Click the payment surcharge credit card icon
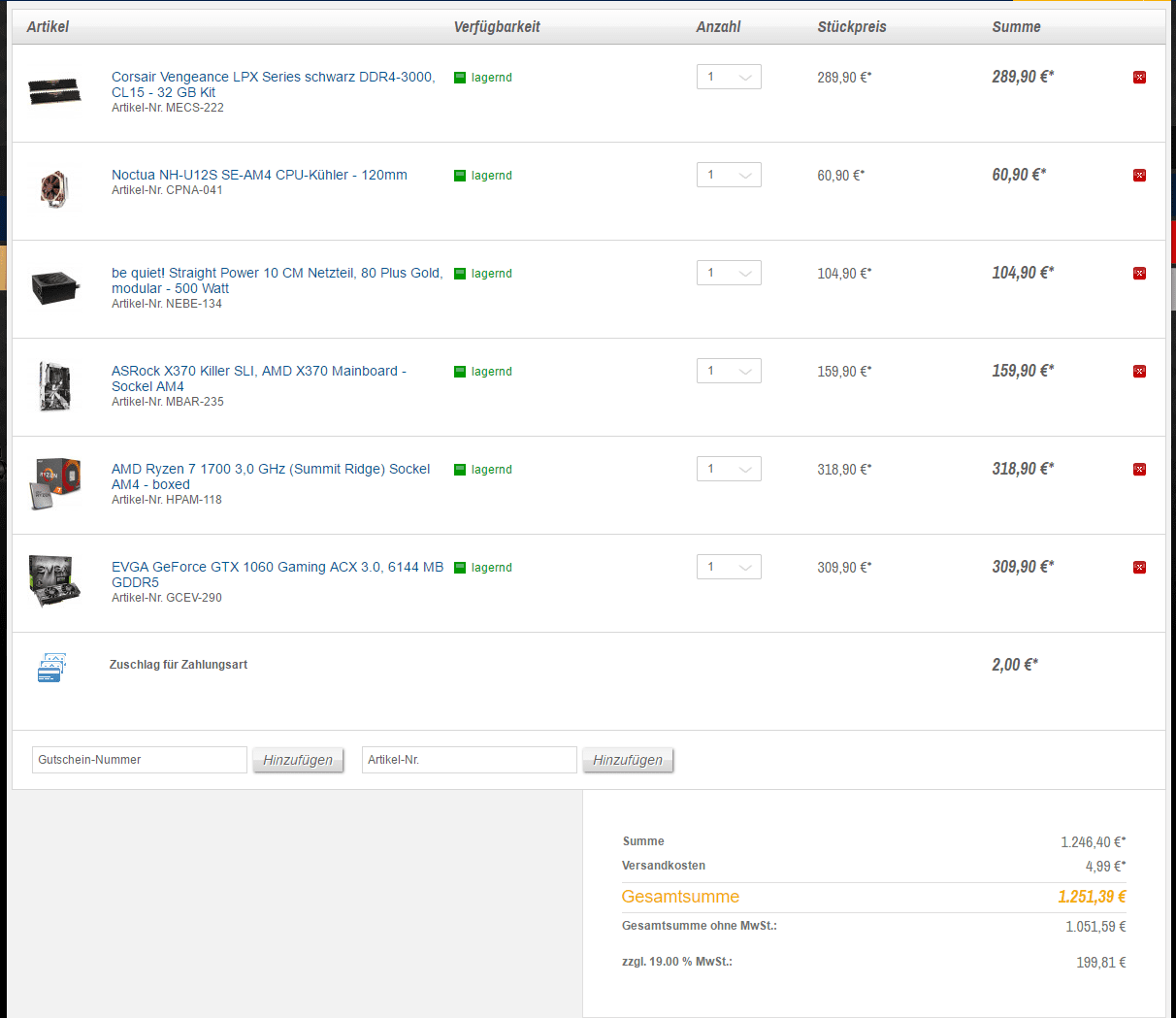Screen dimensions: 1176x1018 [50, 667]
